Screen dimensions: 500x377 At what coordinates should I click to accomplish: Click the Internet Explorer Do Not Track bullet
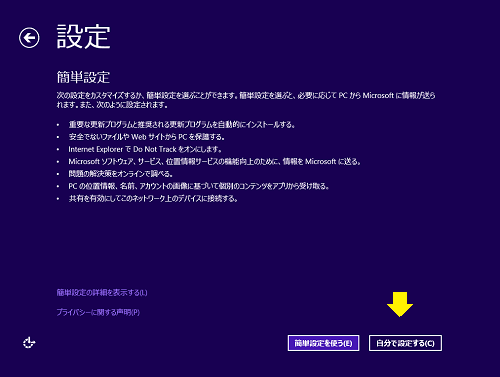(x=145, y=149)
